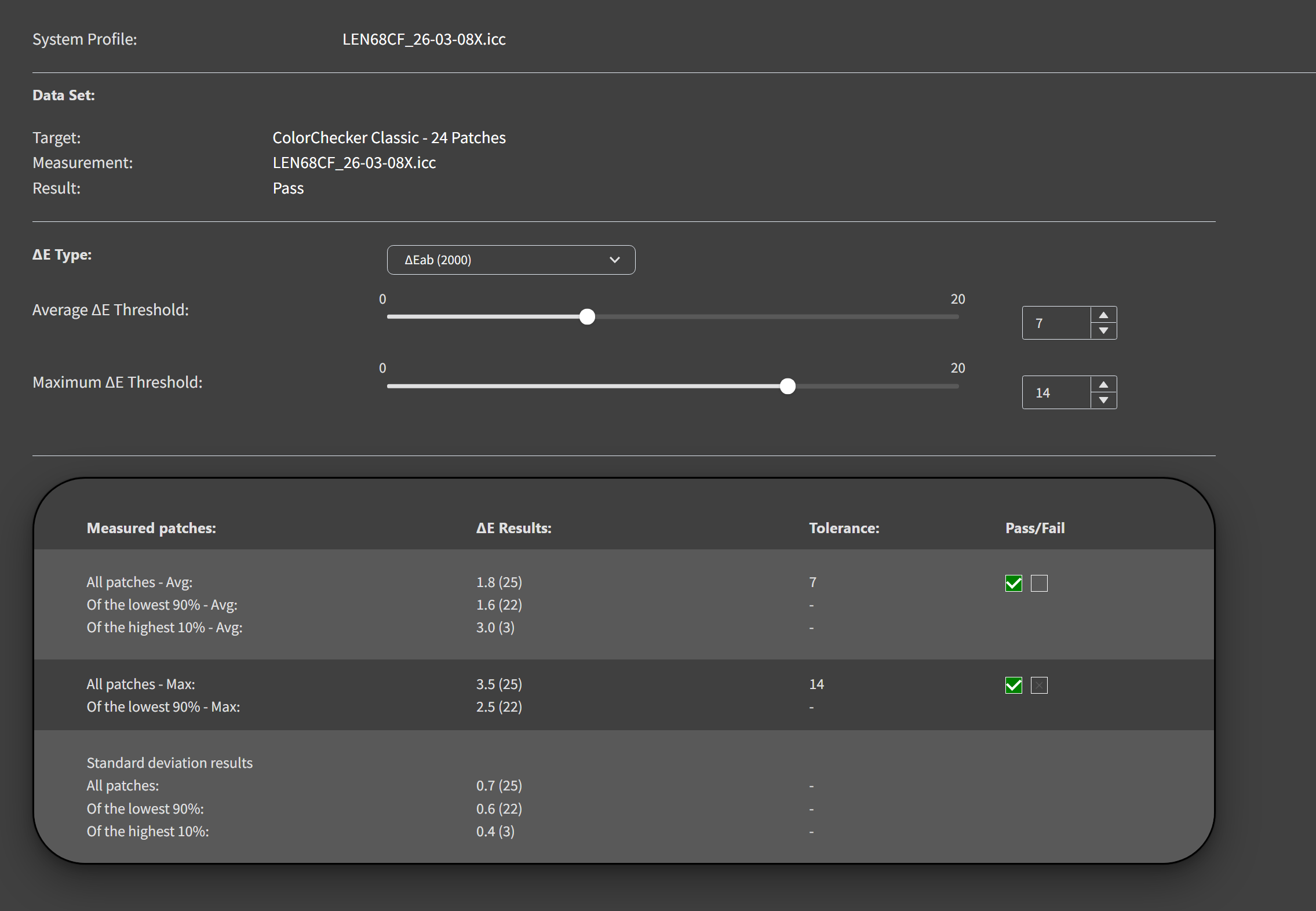Click the green pass checkbox for All patches Max
This screenshot has height=911, width=1316.
[1014, 686]
